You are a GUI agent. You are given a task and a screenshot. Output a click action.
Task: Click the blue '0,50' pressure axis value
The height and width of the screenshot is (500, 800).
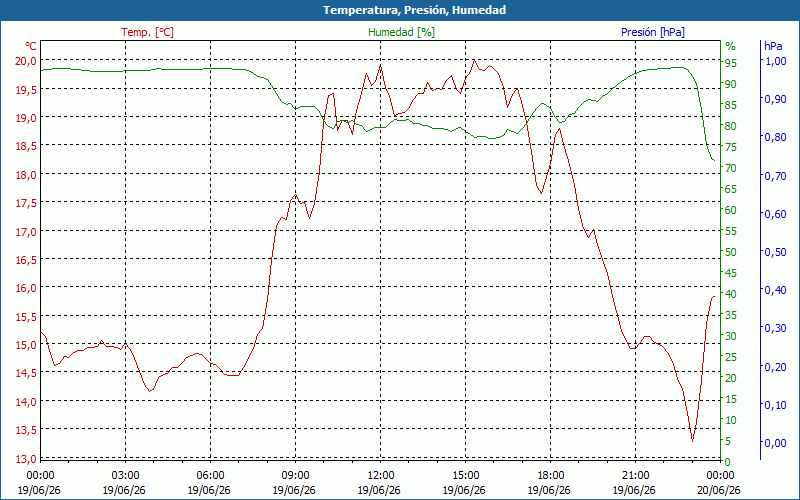775,252
